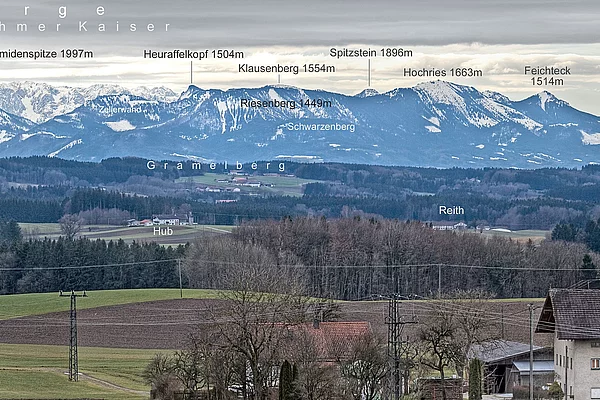
Task: Select the Riesenberg 1449m label
Action: [285, 103]
